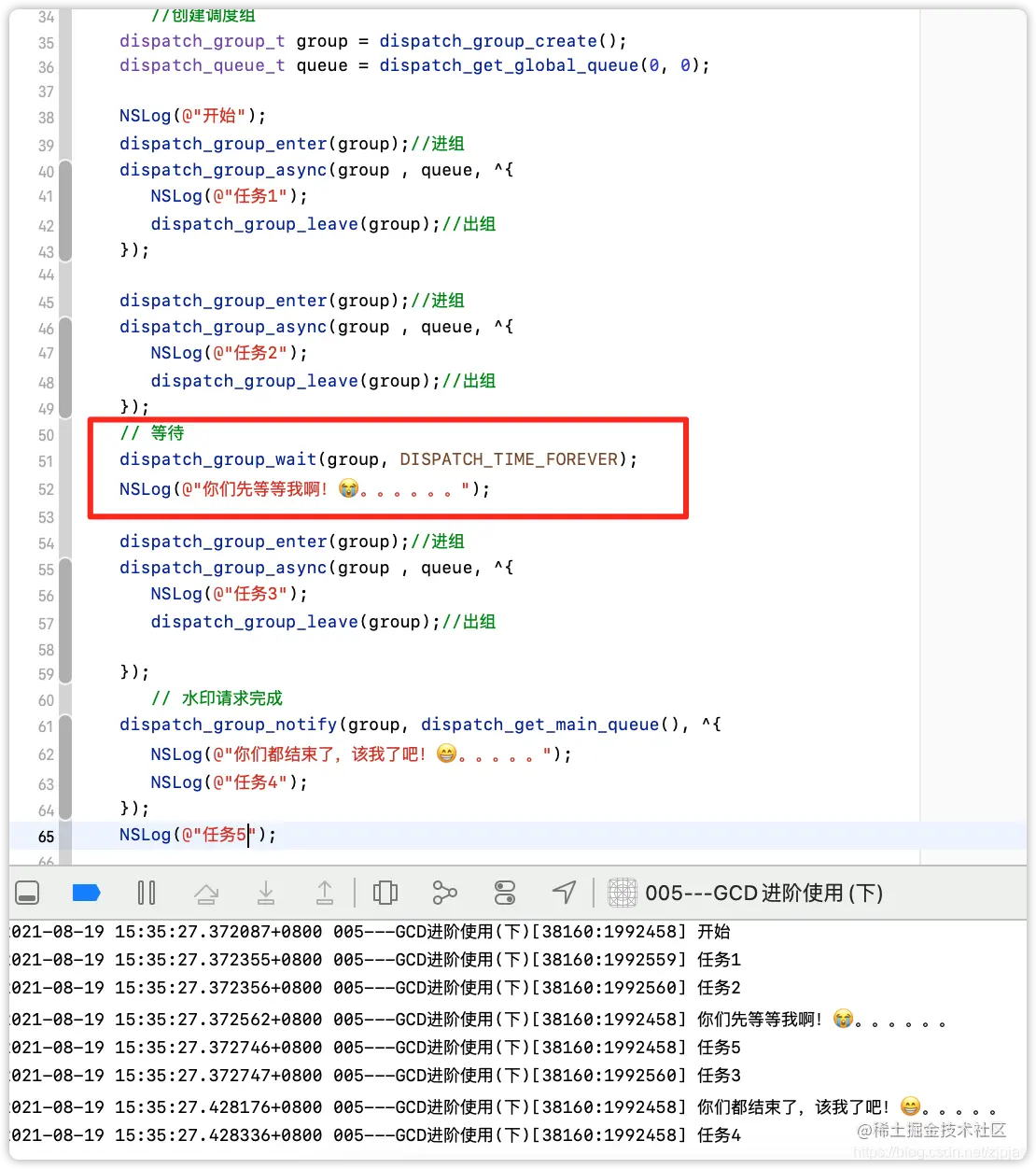The width and height of the screenshot is (1036, 1169).
Task: Click dispatch_group_async on line 40
Action: point(224,170)
